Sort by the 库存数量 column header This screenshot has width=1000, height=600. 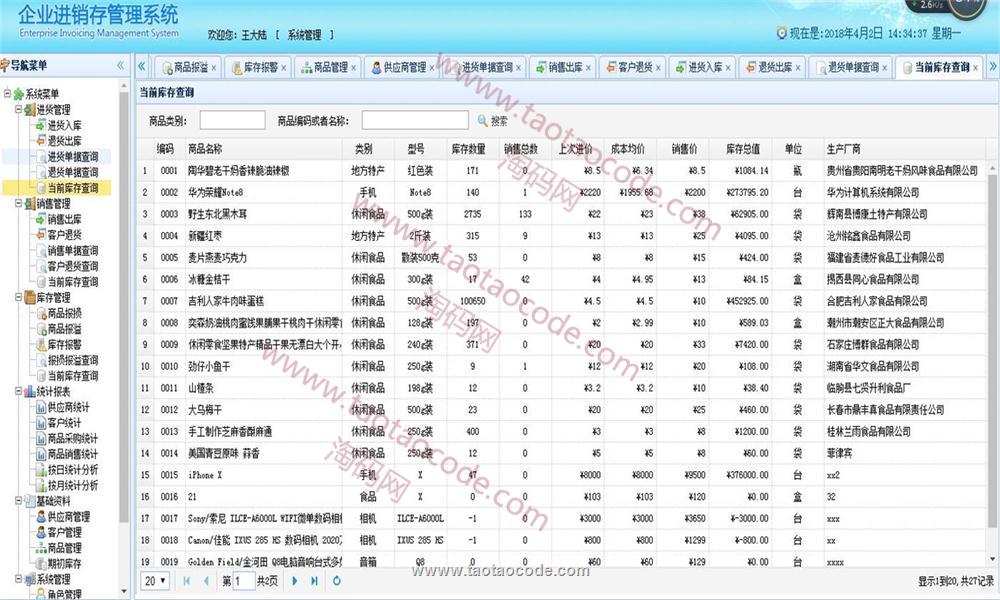(467, 148)
